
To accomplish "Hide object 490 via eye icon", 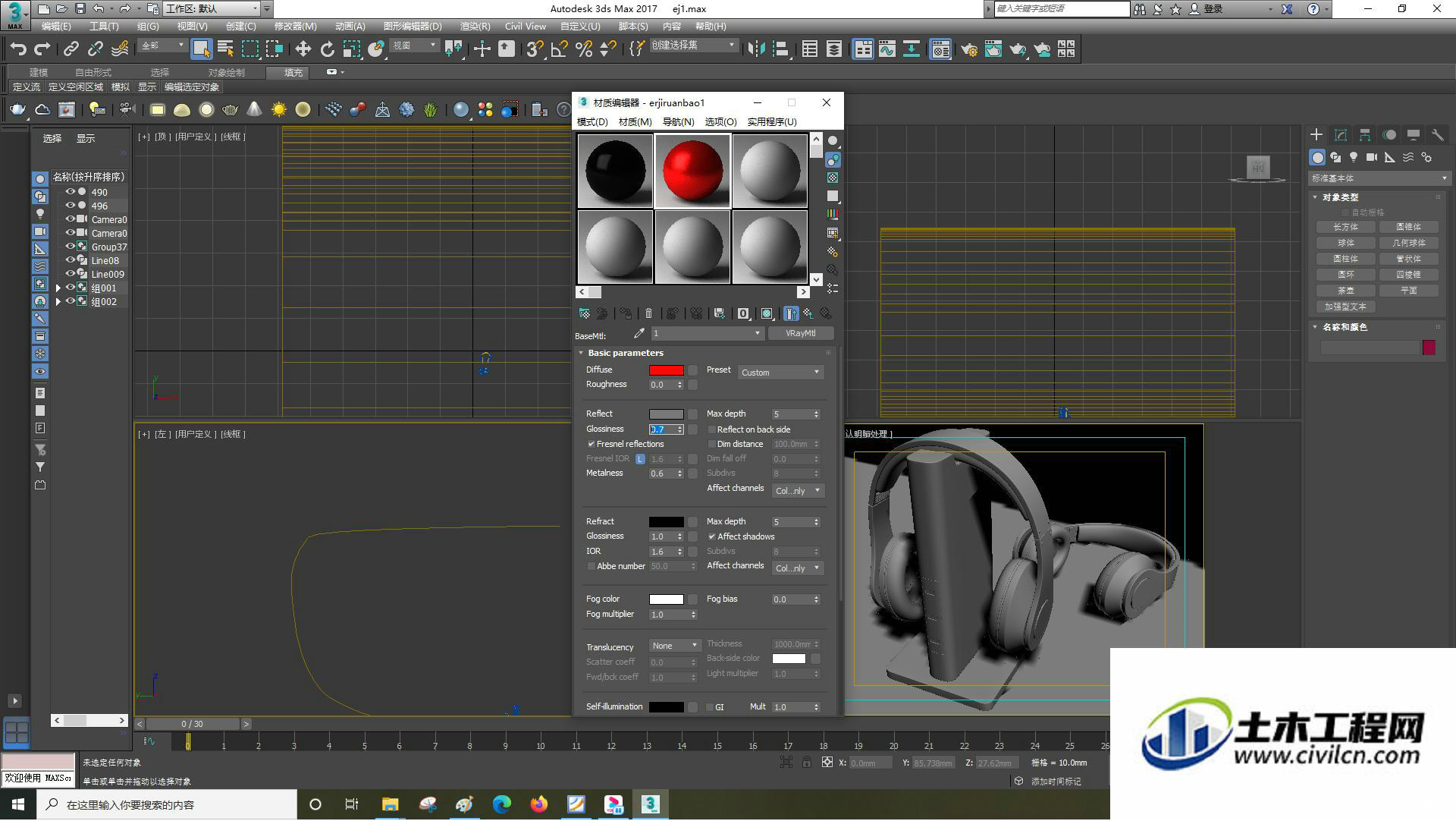I will [71, 192].
